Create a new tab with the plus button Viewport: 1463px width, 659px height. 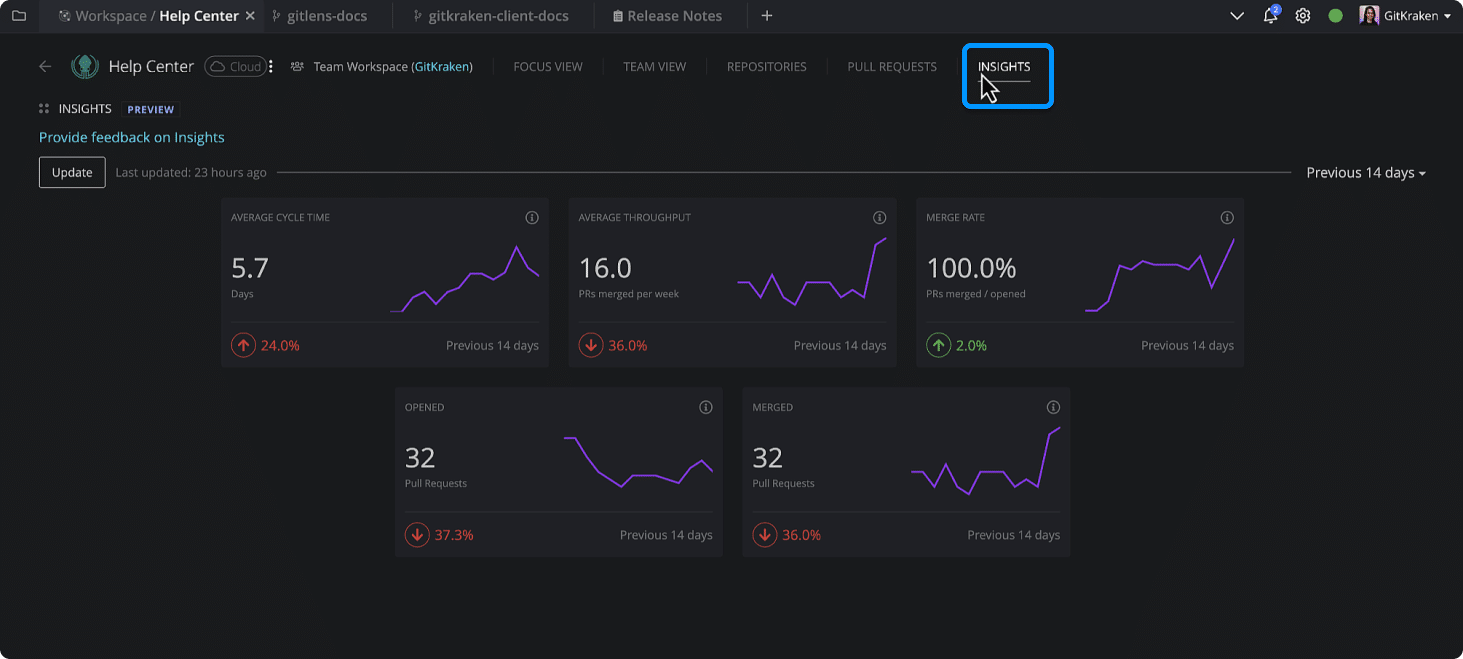[x=766, y=16]
